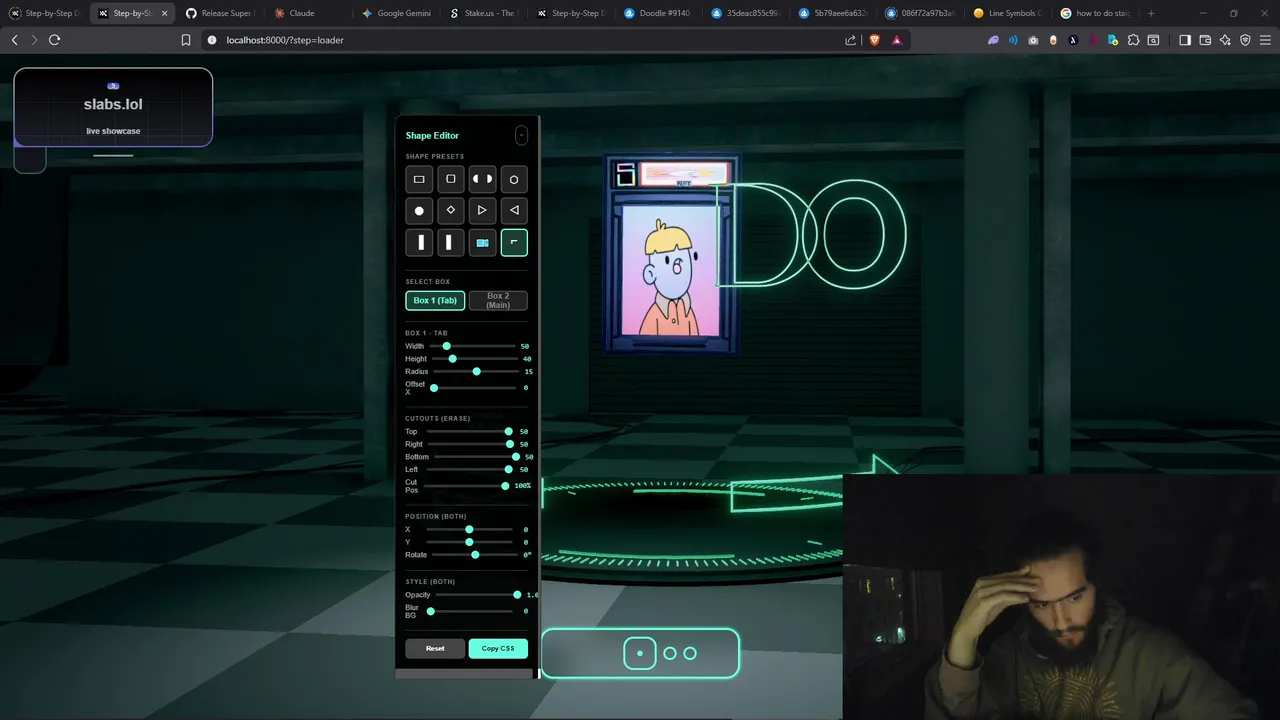Select the highlighted corner tab preset
Screen dimensions: 1280x720
click(x=514, y=242)
